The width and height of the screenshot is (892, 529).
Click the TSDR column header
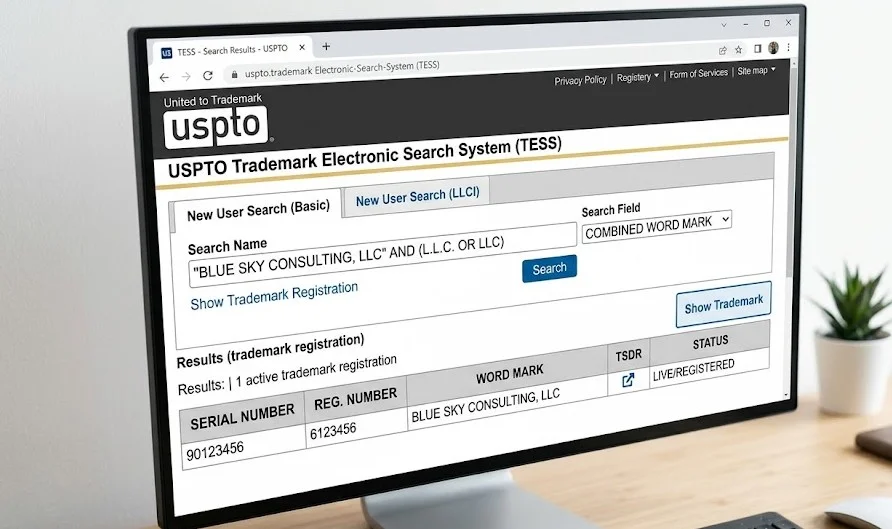(x=629, y=356)
